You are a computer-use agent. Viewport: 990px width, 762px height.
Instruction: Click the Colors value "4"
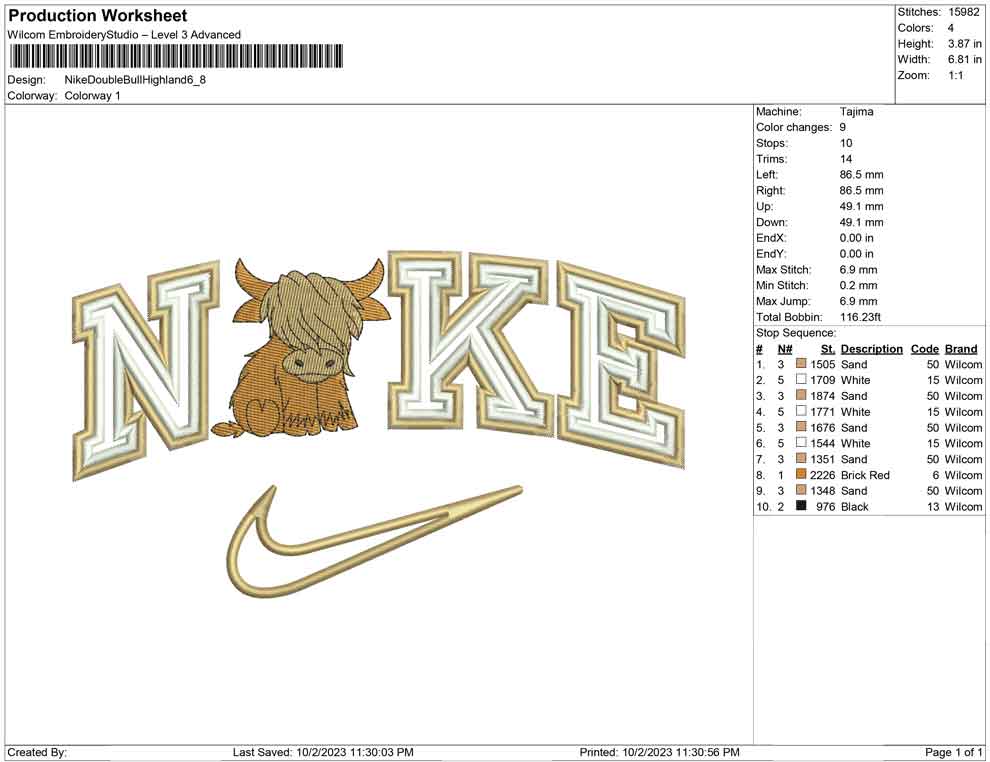point(950,28)
